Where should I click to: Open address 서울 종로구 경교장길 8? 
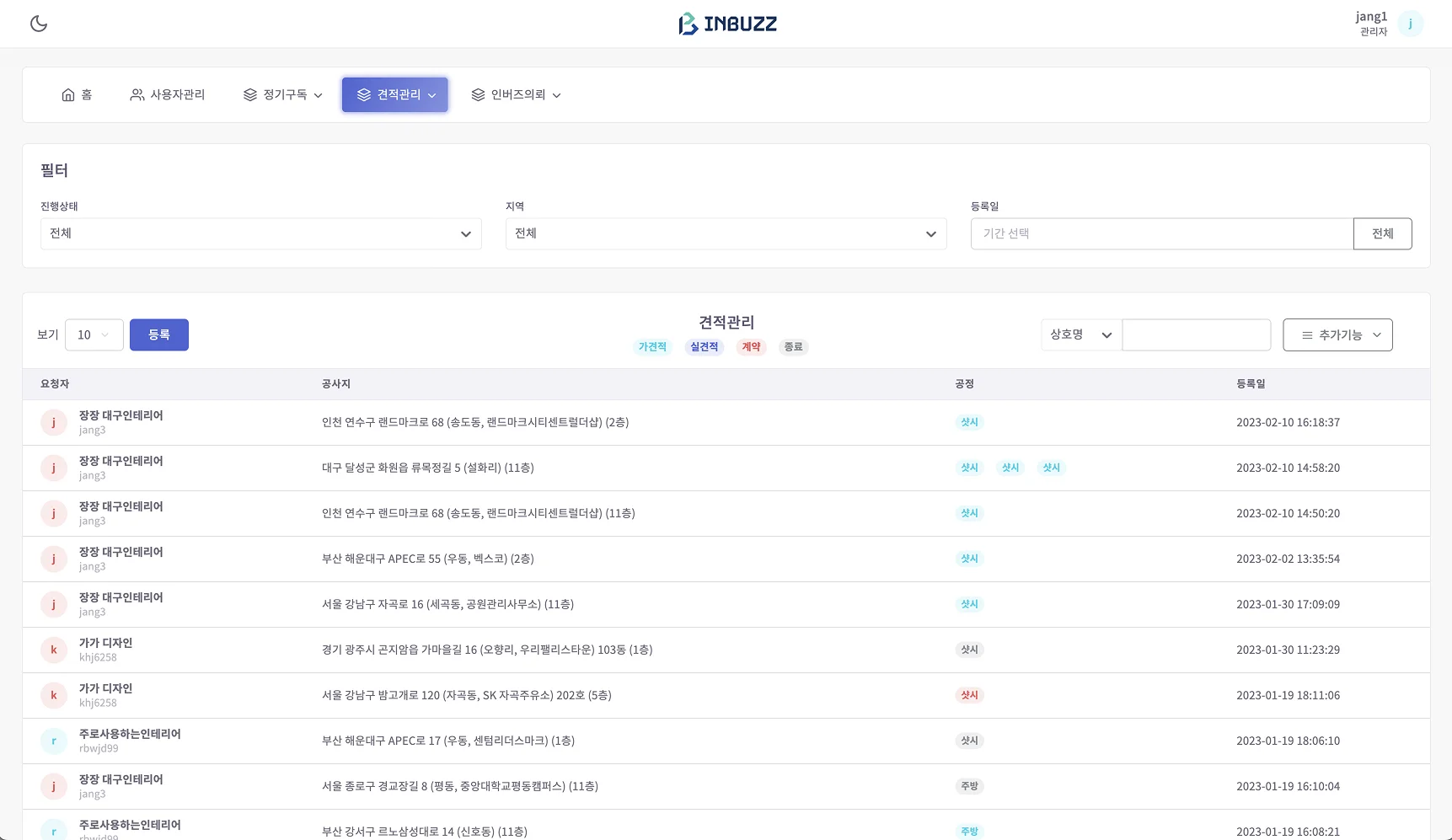[x=460, y=786]
